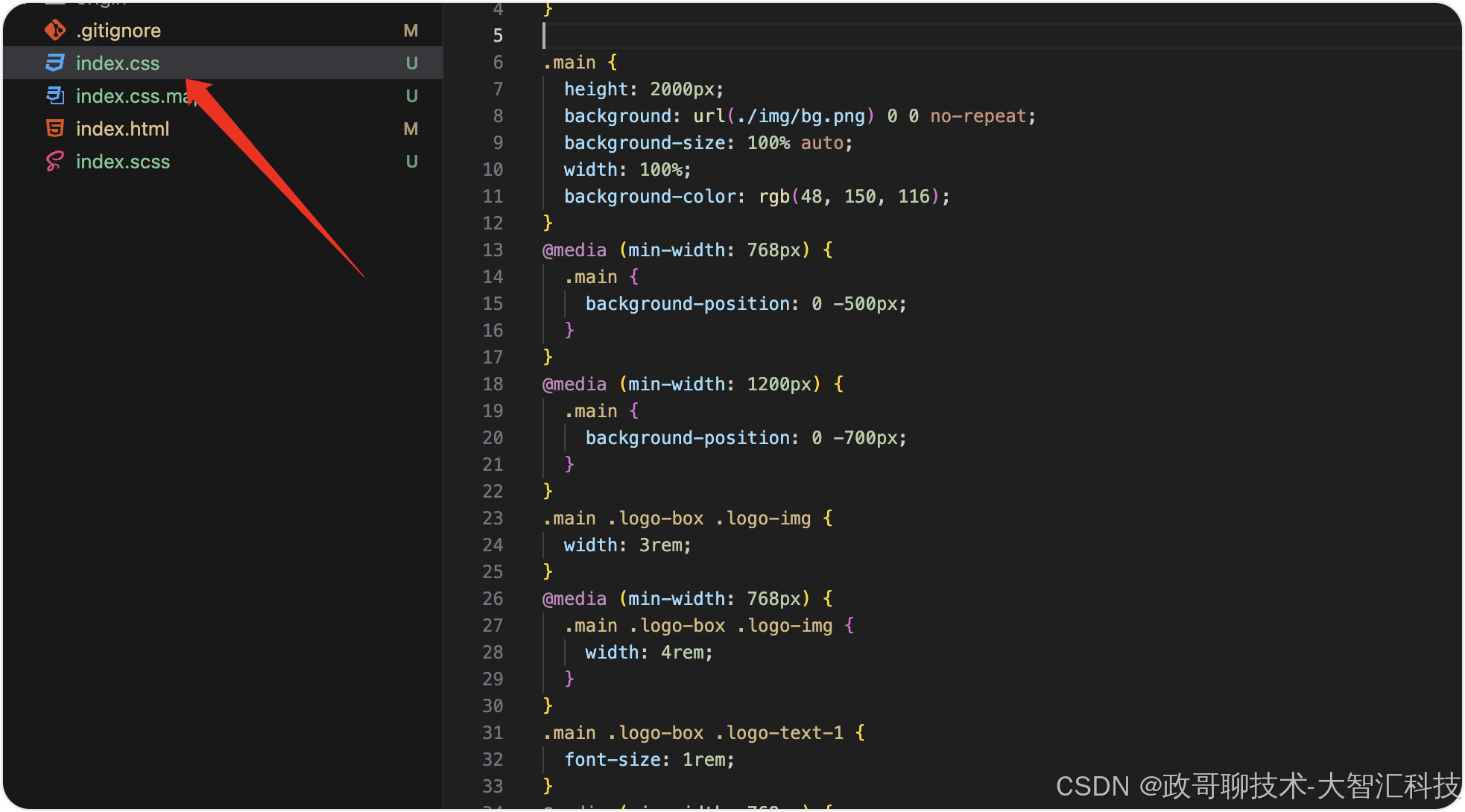Screen dimensions: 1465x812
Task: Click the M status badge for index.html
Action: click(411, 129)
